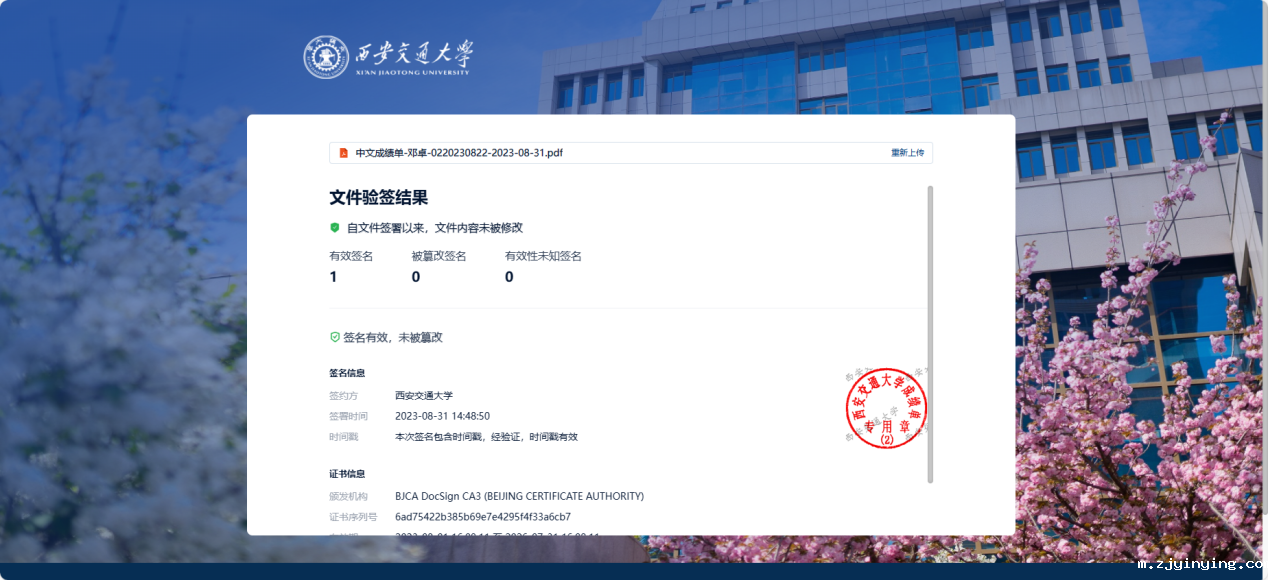Click the signing time 2023-08-31 14:48:50

tap(442, 416)
